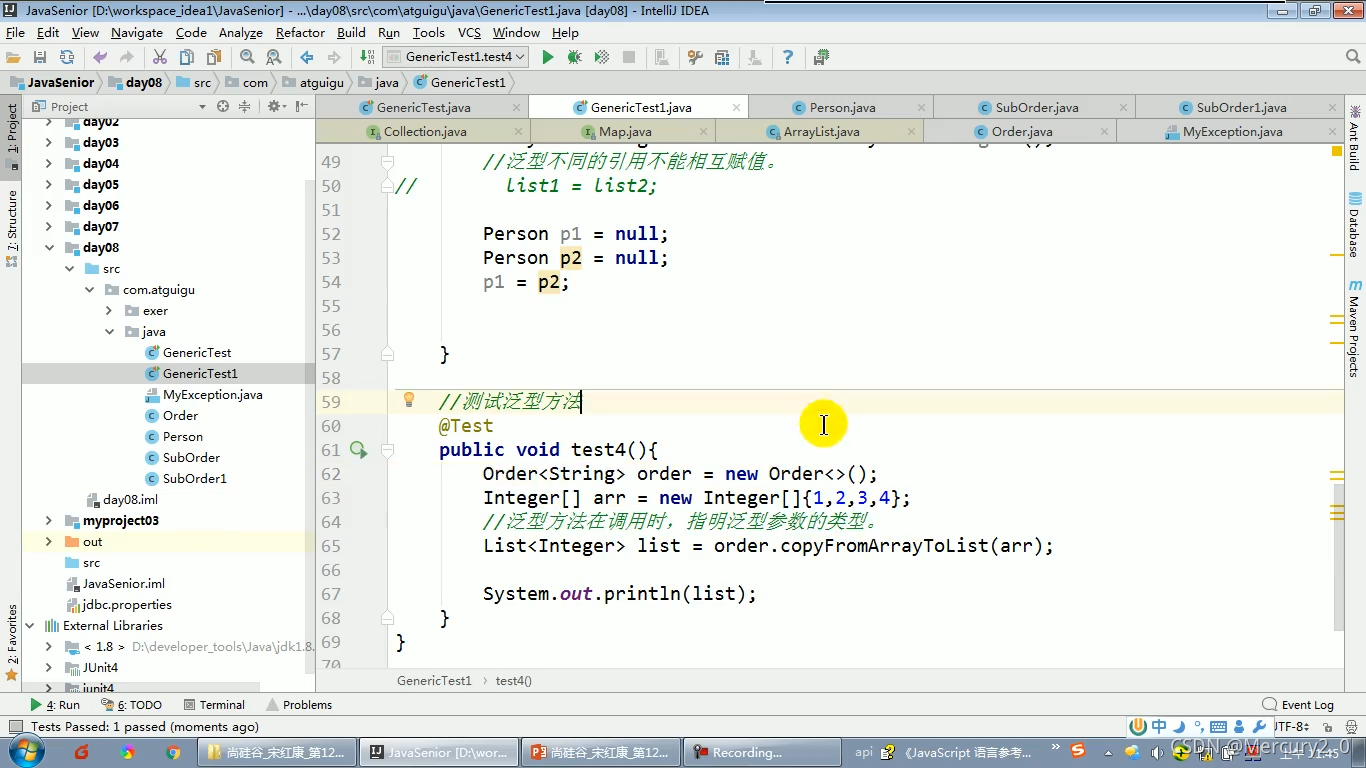Expand the myproject03 module

(x=48, y=521)
